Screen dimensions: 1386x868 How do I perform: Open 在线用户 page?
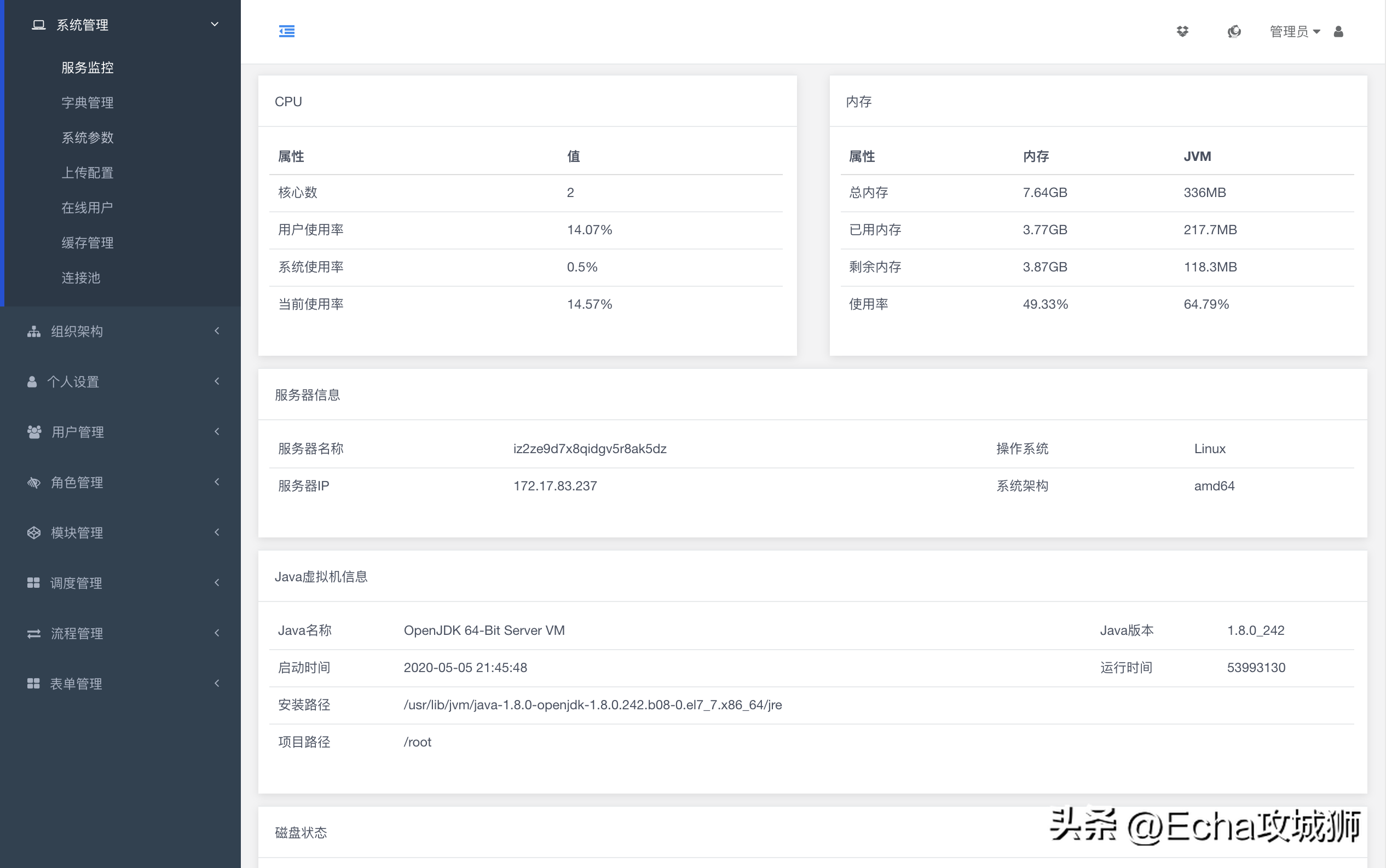[x=87, y=207]
